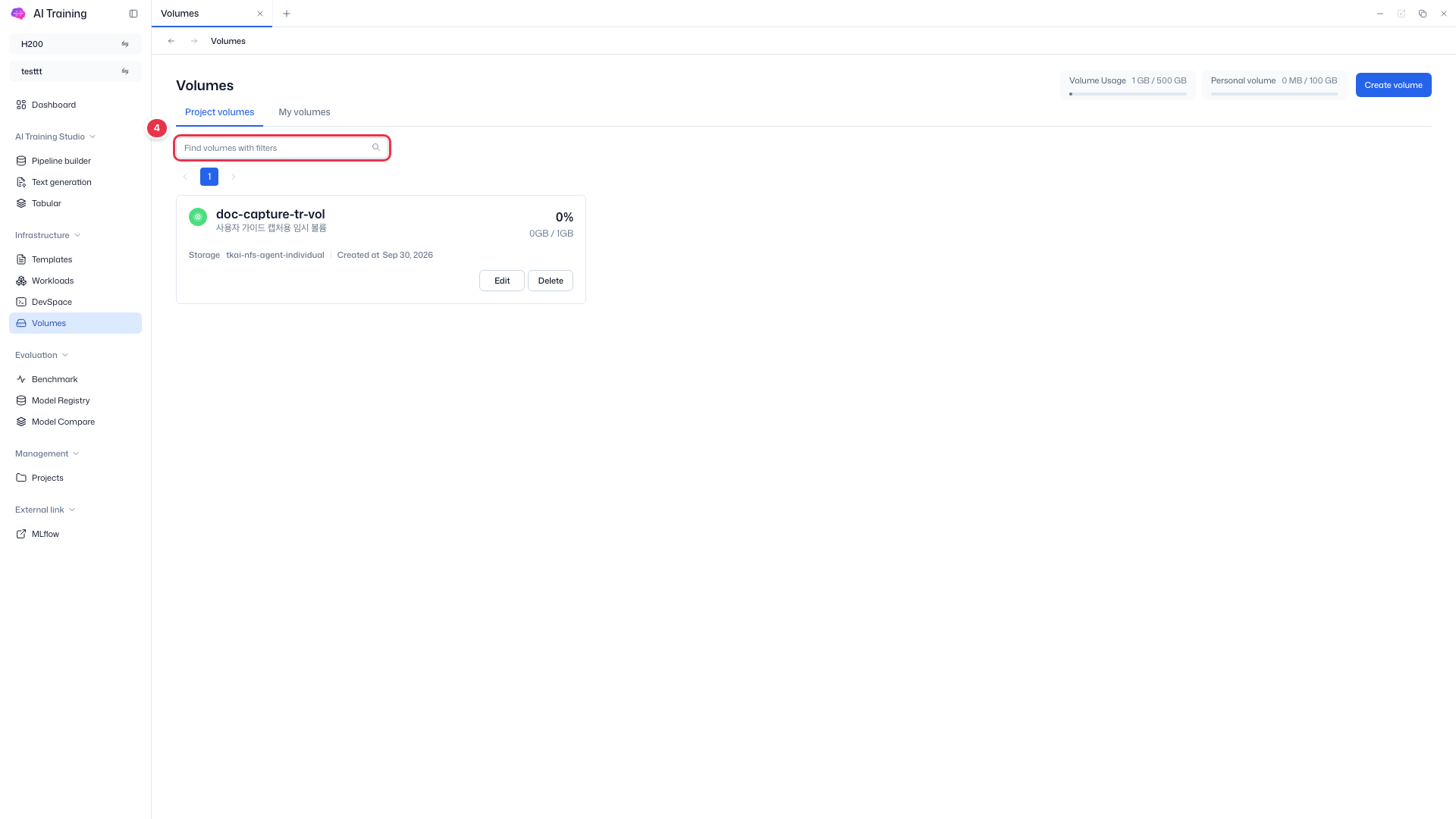Click Create volume button
The width and height of the screenshot is (1456, 819).
[x=1393, y=85]
